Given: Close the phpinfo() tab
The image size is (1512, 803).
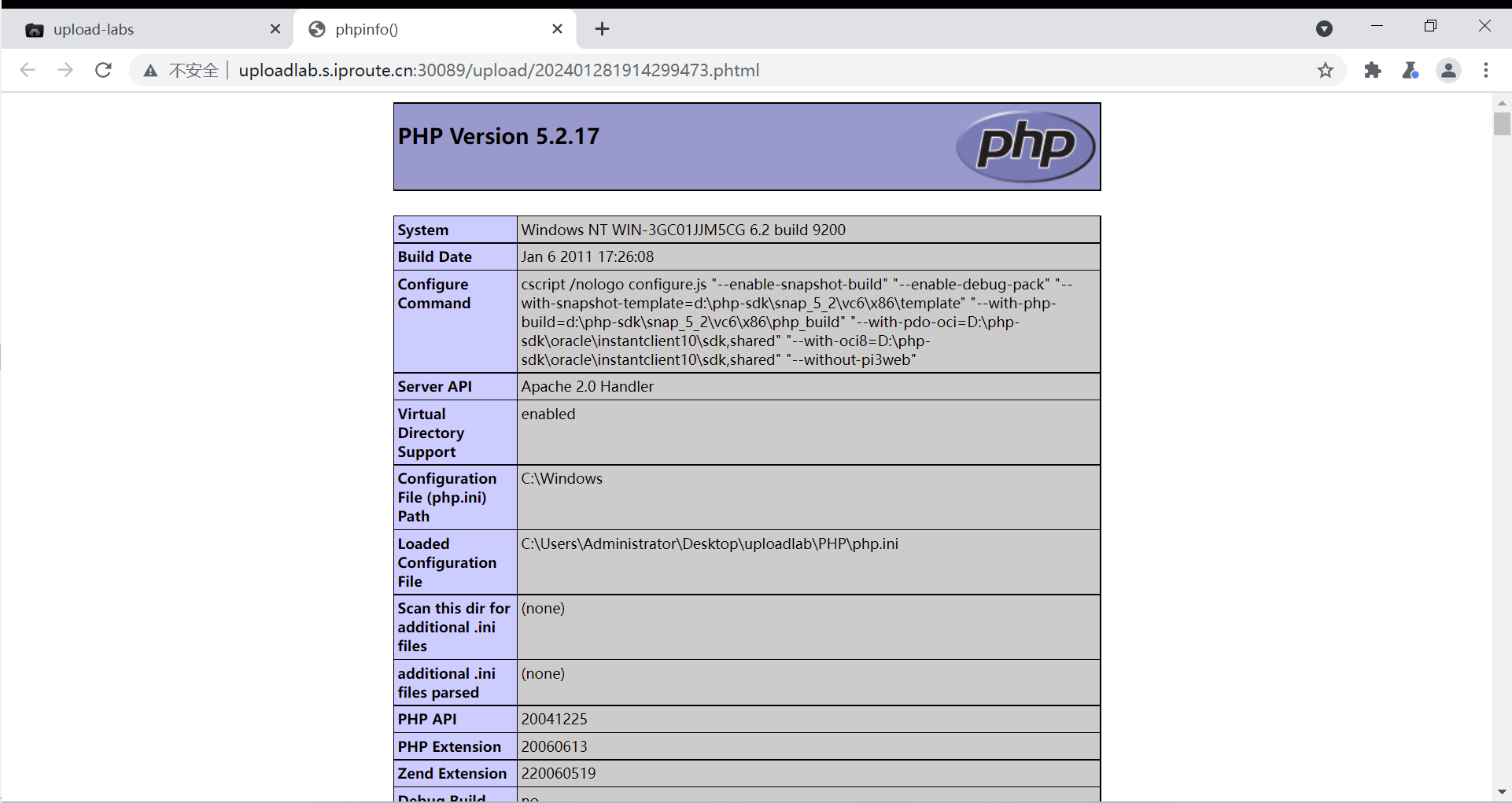Looking at the screenshot, I should click(x=557, y=29).
